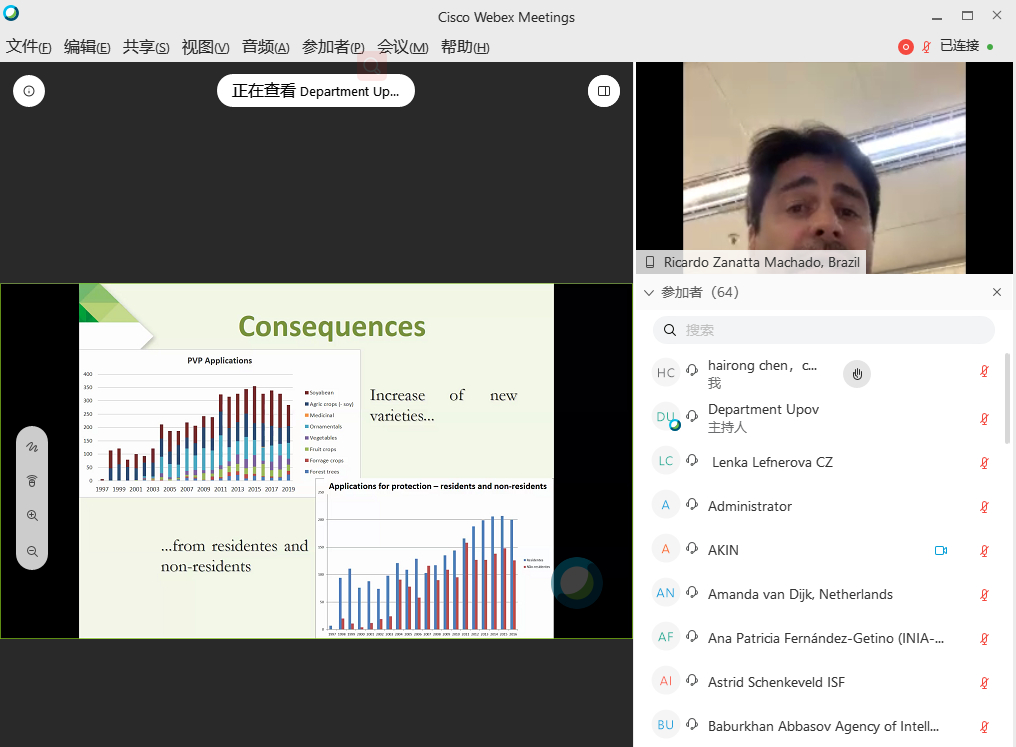Screen dimensions: 1016x747
Task: Click the headset icon next to Amanda van Dijk
Action: [x=692, y=592]
